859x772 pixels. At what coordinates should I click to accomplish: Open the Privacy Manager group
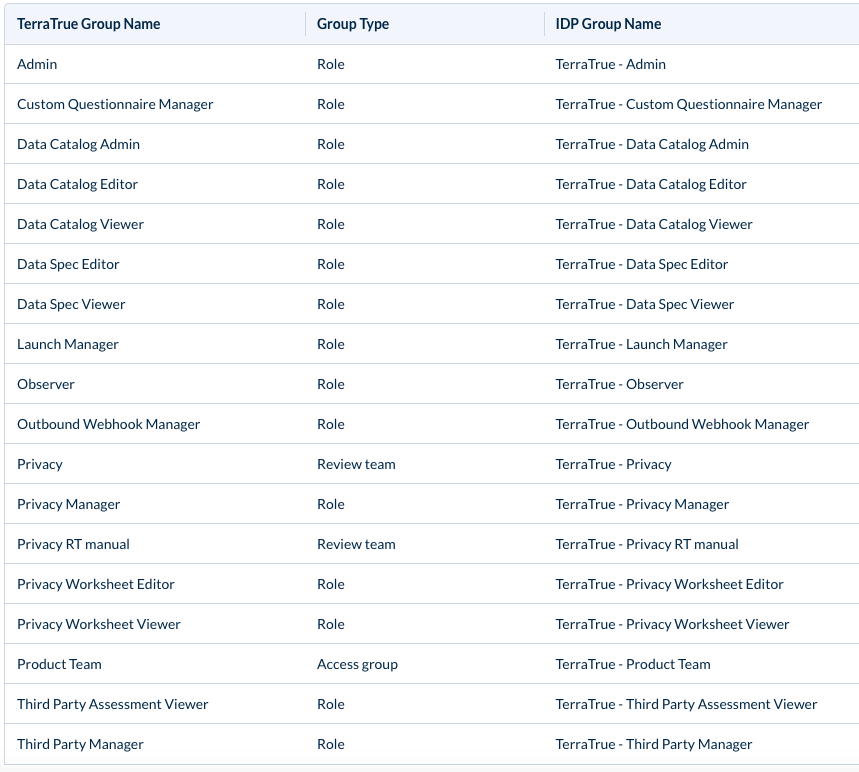click(68, 504)
